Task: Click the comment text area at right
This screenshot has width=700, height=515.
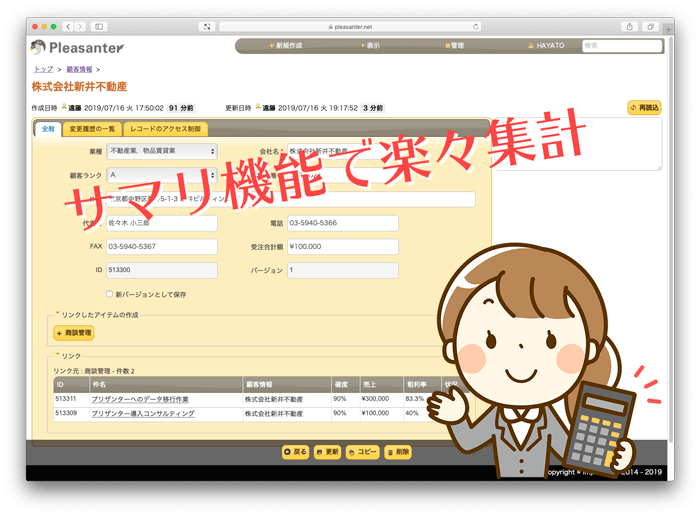Action: tap(579, 144)
